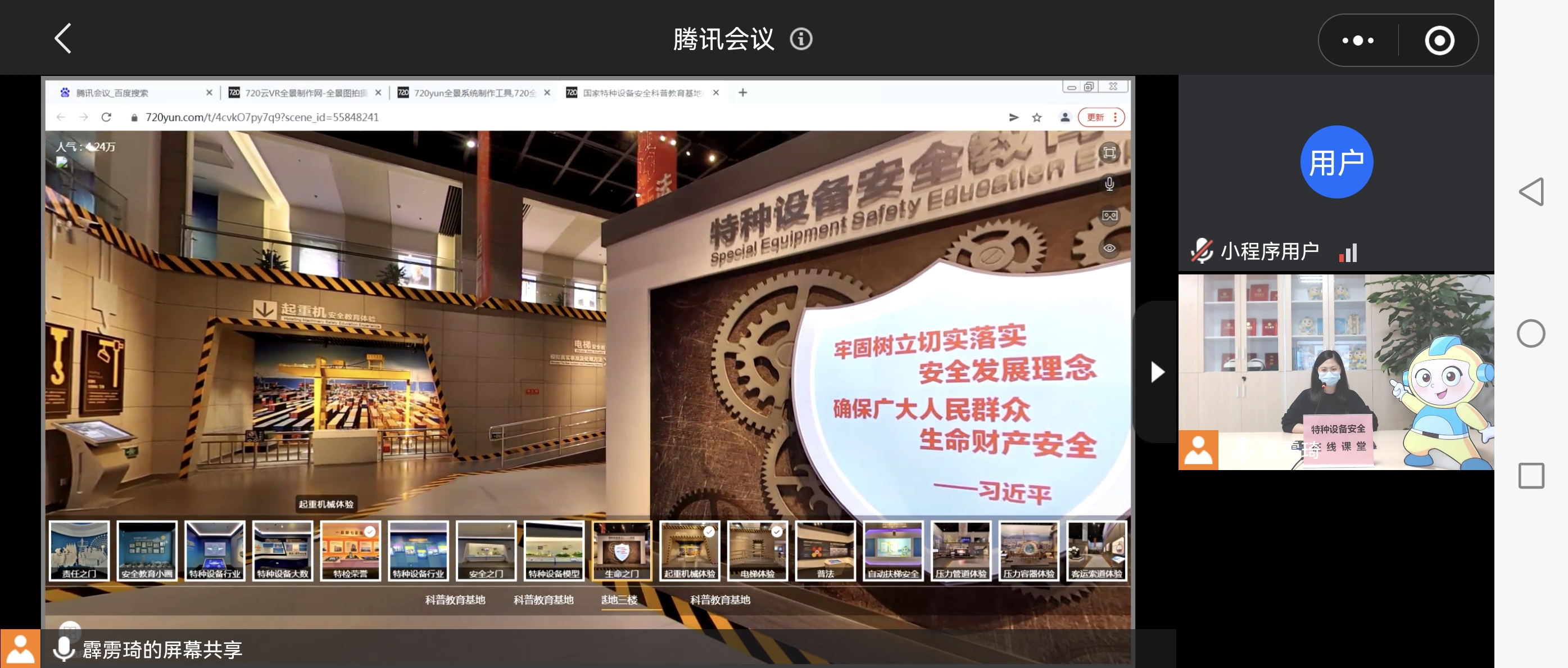Open the 特种设备模型 scene thumbnail
Viewport: 1568px width, 668px height.
(x=554, y=550)
